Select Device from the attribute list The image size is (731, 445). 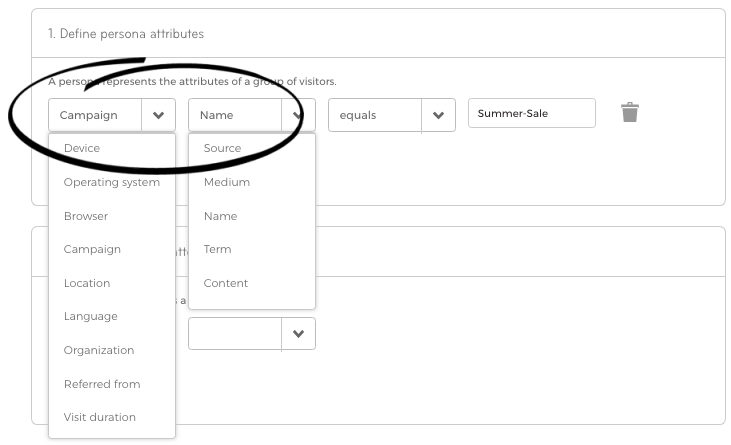click(x=82, y=148)
